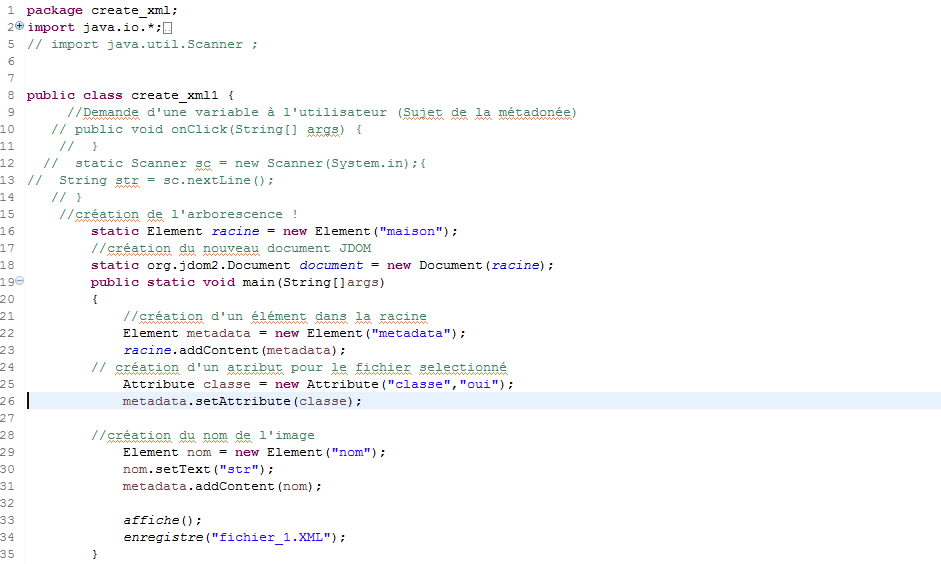The image size is (941, 564).
Task: Click the 'package' keyword on line 1
Action: pyautogui.click(x=55, y=11)
